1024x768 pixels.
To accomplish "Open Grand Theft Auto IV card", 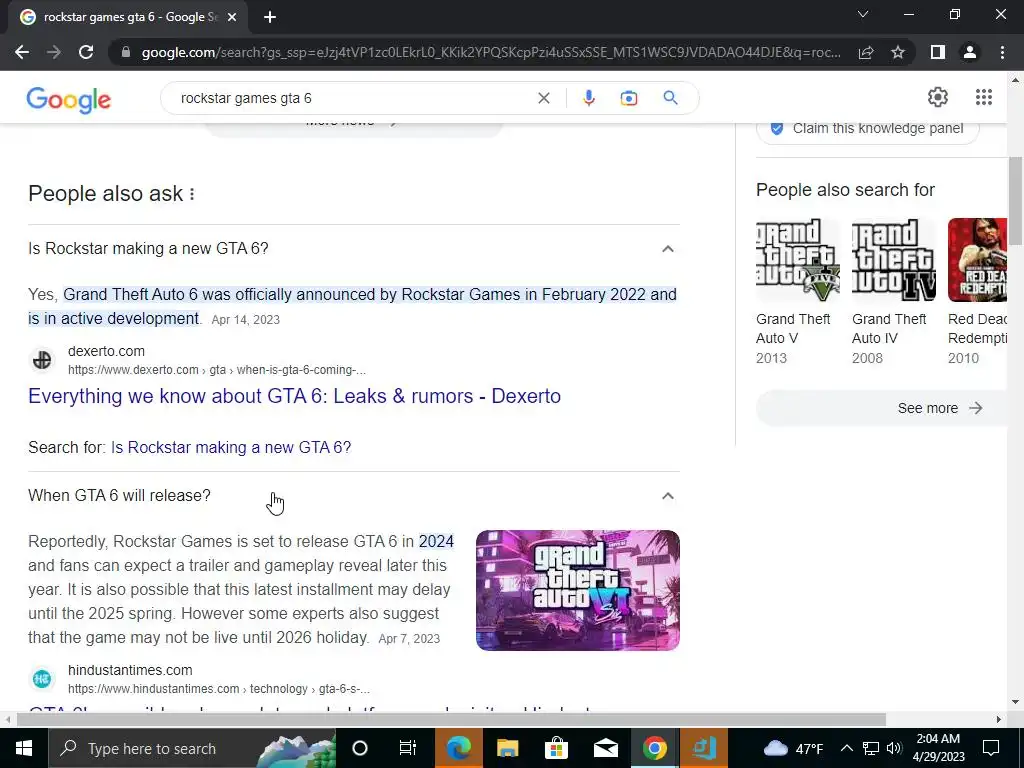I will [x=893, y=292].
